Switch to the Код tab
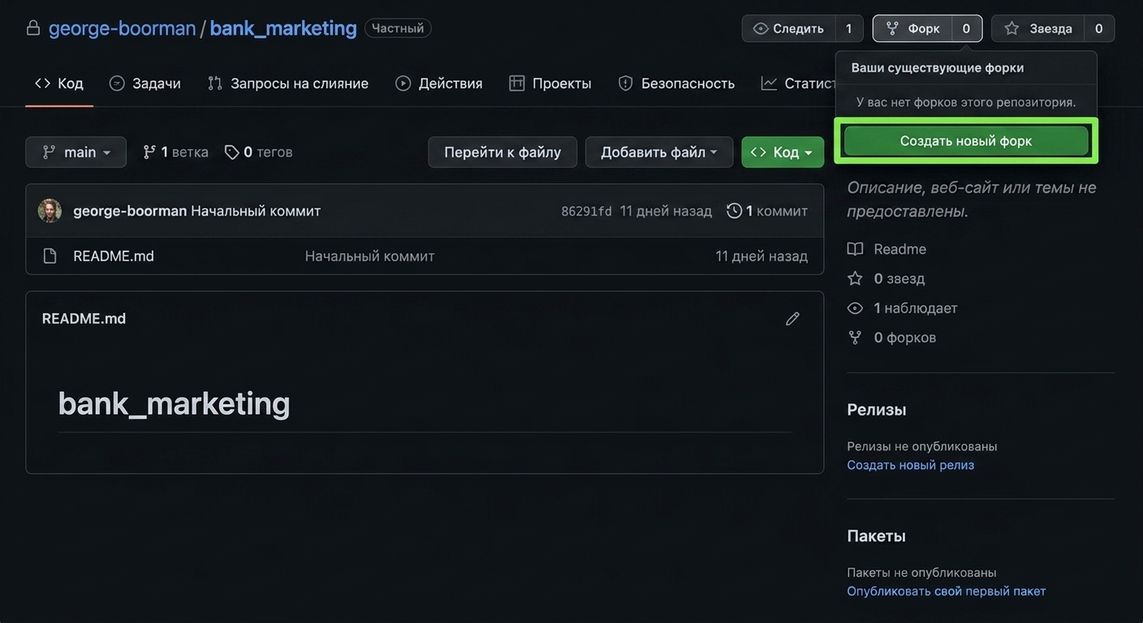The image size is (1143, 623). click(x=59, y=84)
